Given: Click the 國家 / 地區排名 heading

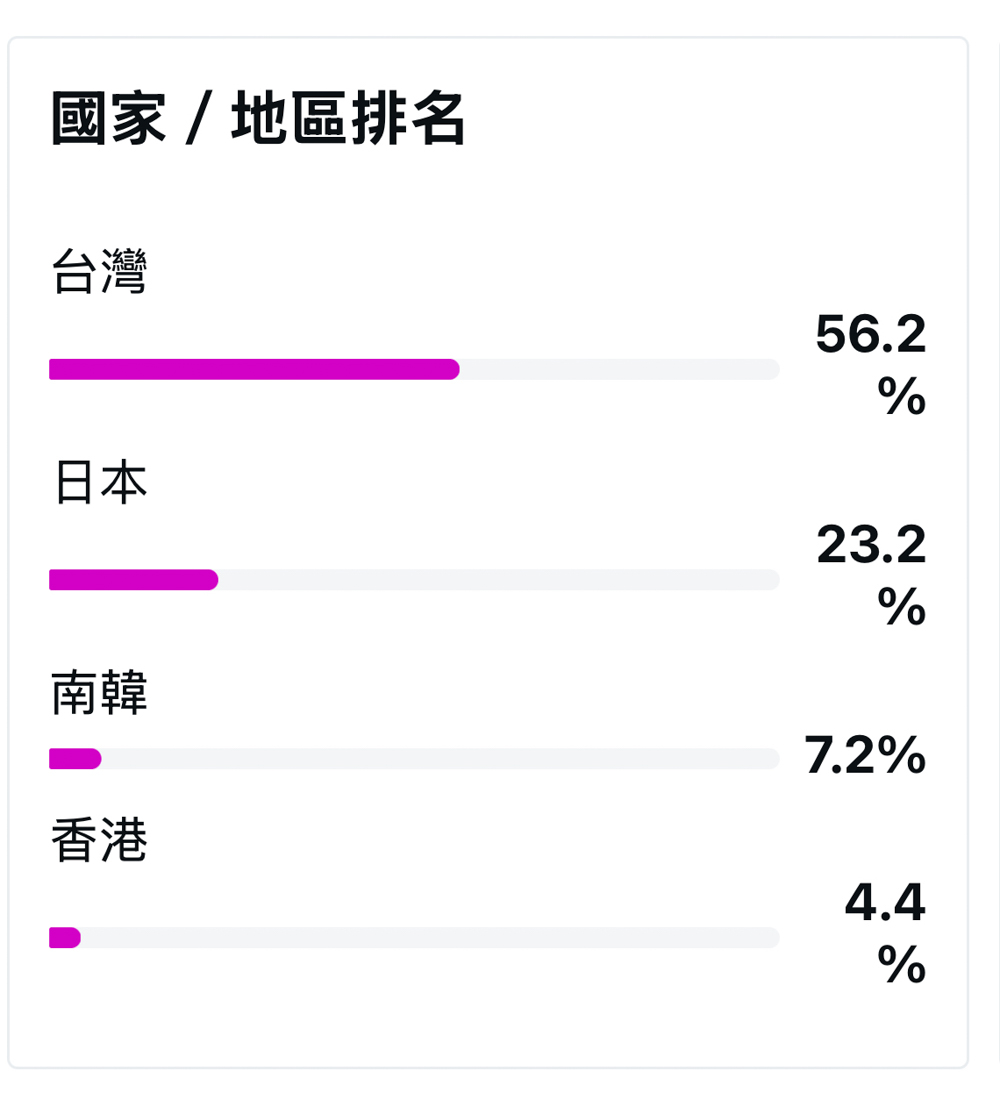Looking at the screenshot, I should [x=258, y=119].
